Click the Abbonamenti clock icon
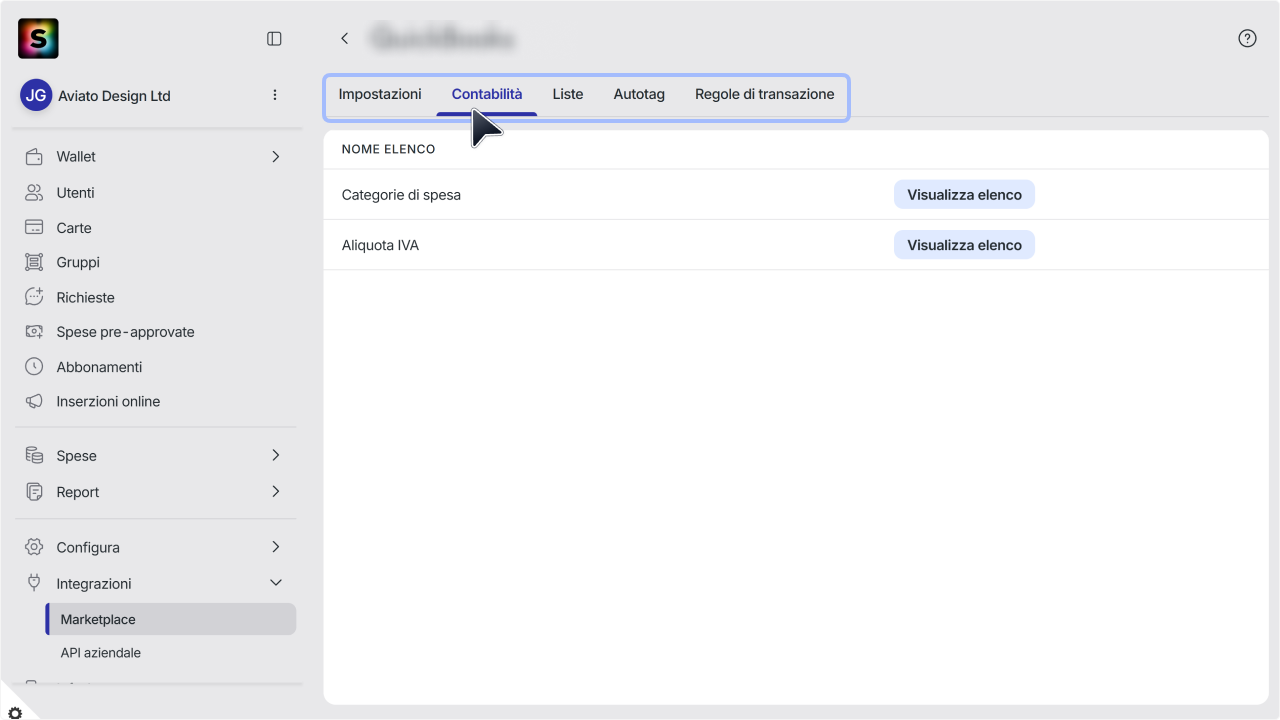 [x=34, y=367]
